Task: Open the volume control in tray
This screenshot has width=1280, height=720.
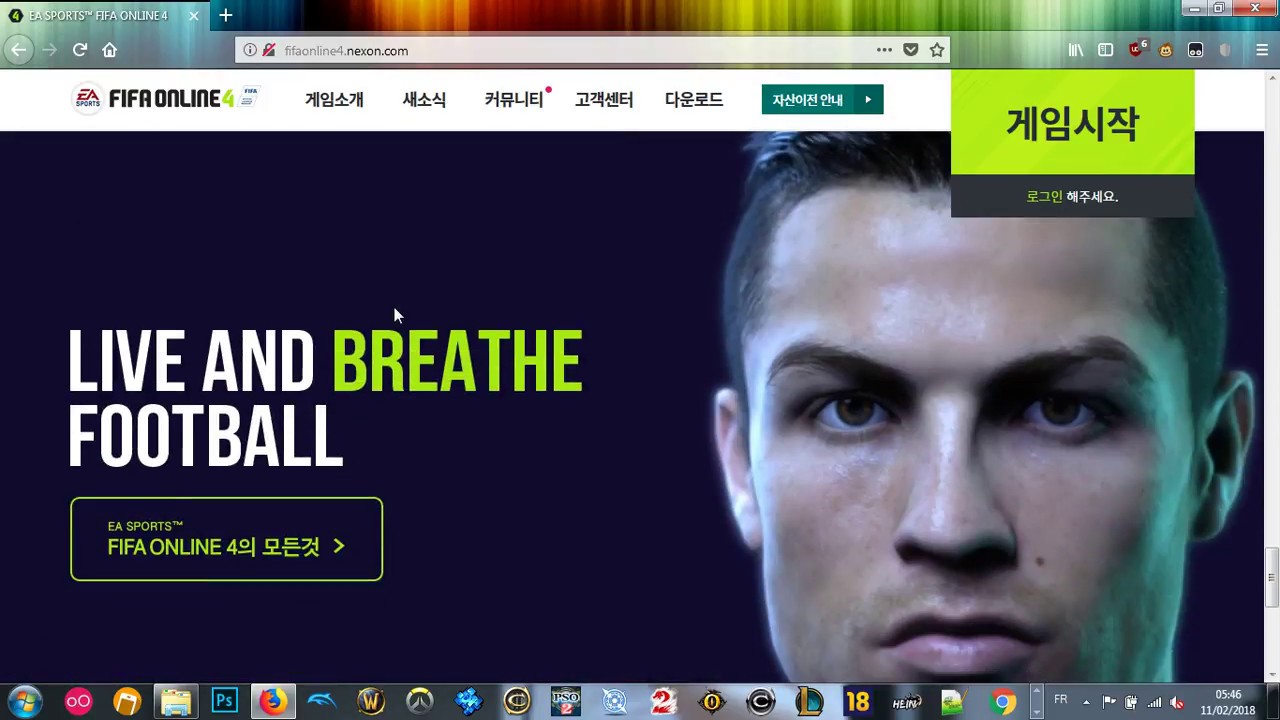Action: [1177, 702]
